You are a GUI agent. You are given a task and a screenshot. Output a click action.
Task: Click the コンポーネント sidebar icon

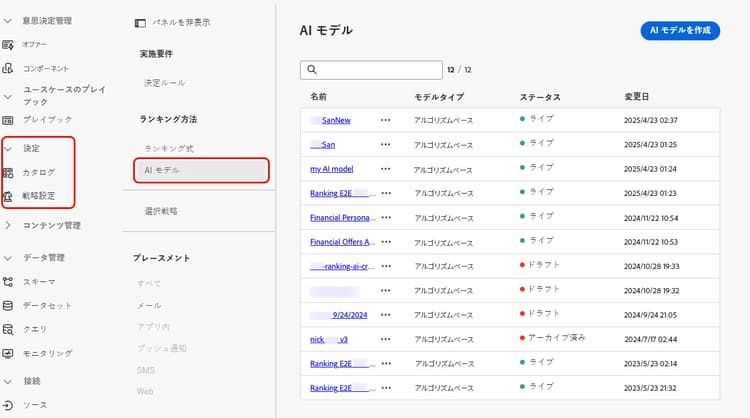[8, 68]
